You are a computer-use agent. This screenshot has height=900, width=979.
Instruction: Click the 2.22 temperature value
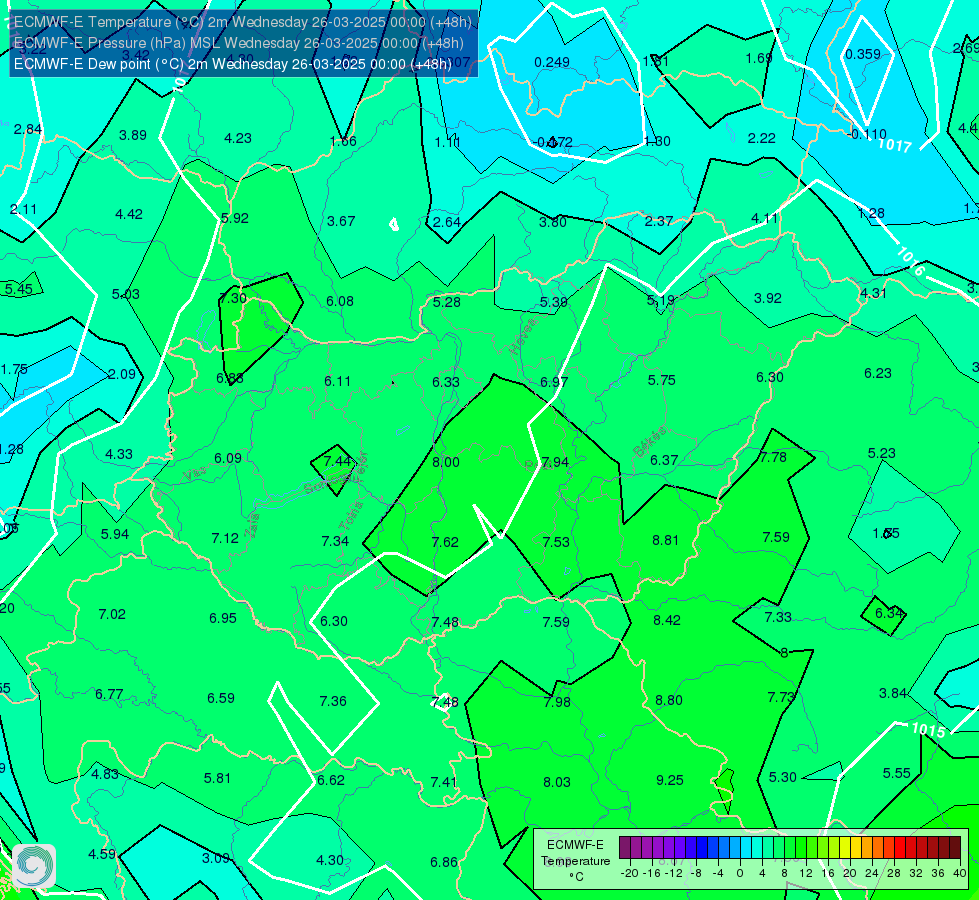pyautogui.click(x=762, y=138)
